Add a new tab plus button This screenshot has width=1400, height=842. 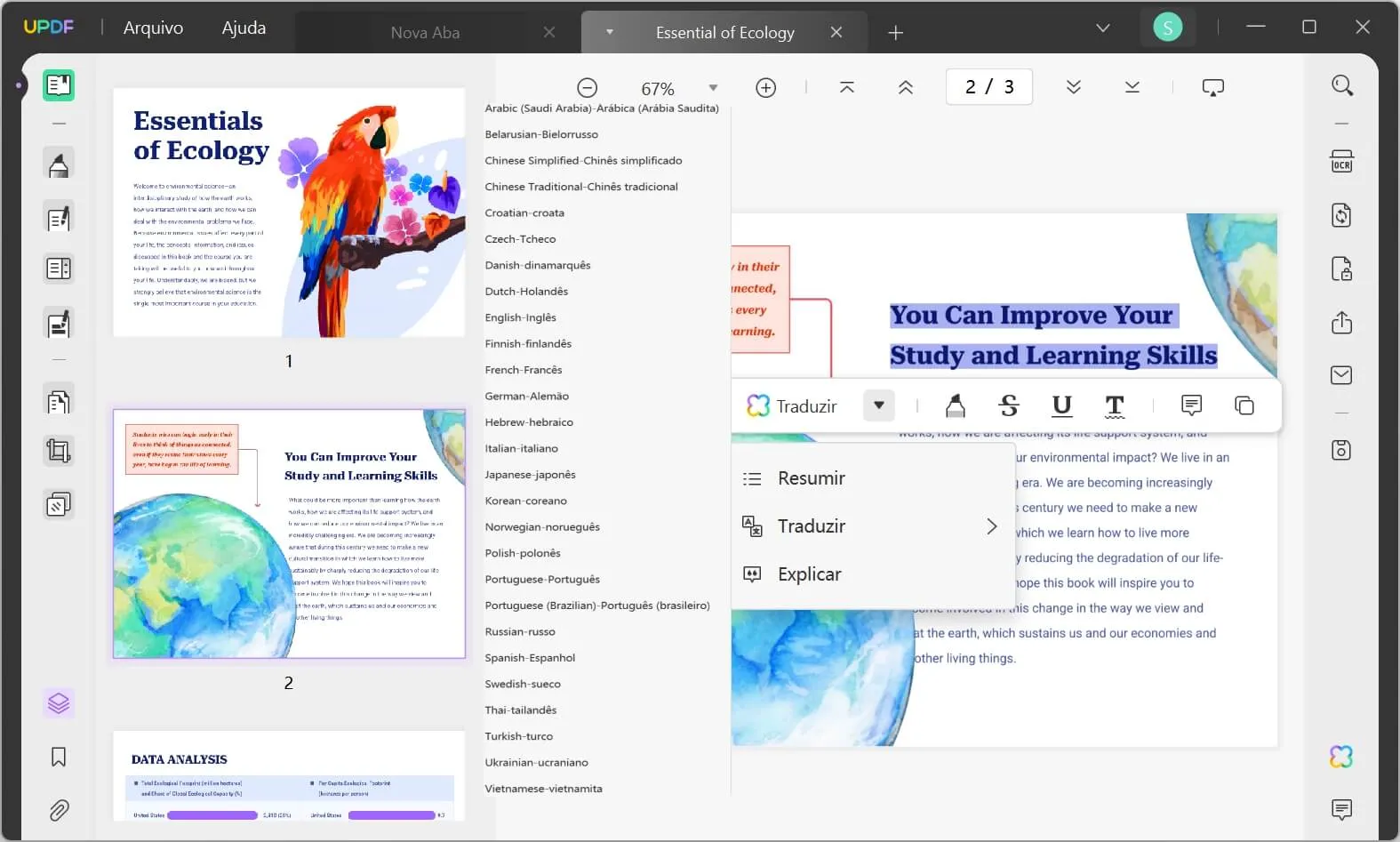point(895,33)
